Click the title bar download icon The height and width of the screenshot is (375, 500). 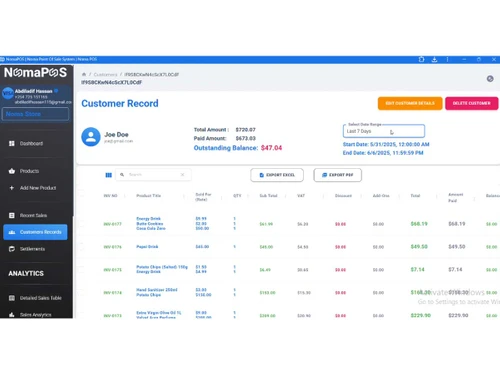[x=434, y=59]
